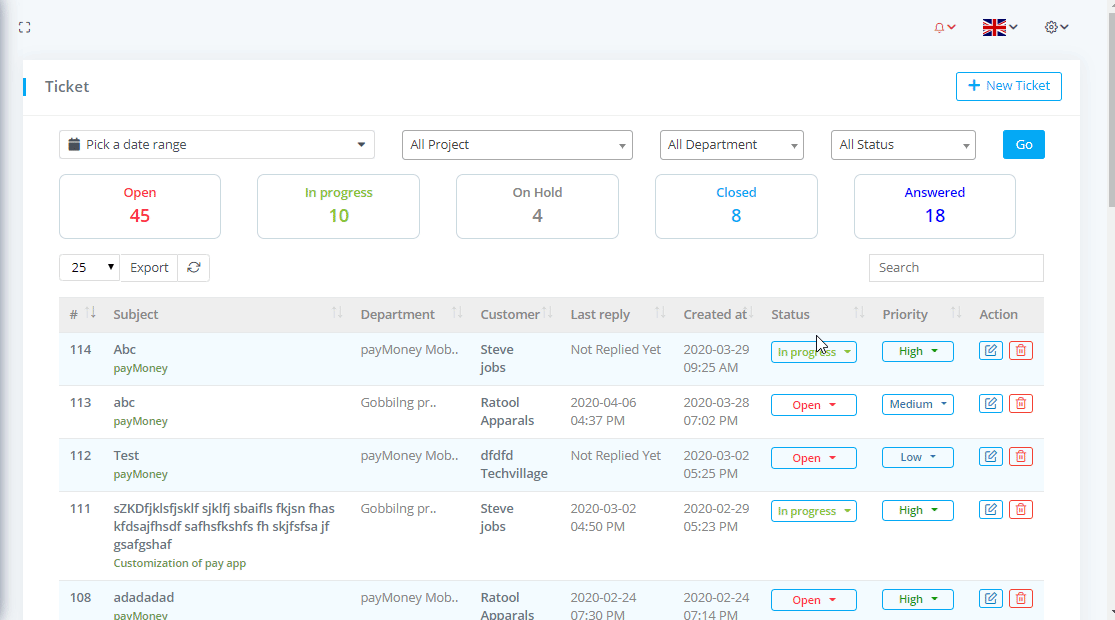This screenshot has height=620, width=1115.
Task: Click the New Ticket button
Action: [x=1008, y=86]
